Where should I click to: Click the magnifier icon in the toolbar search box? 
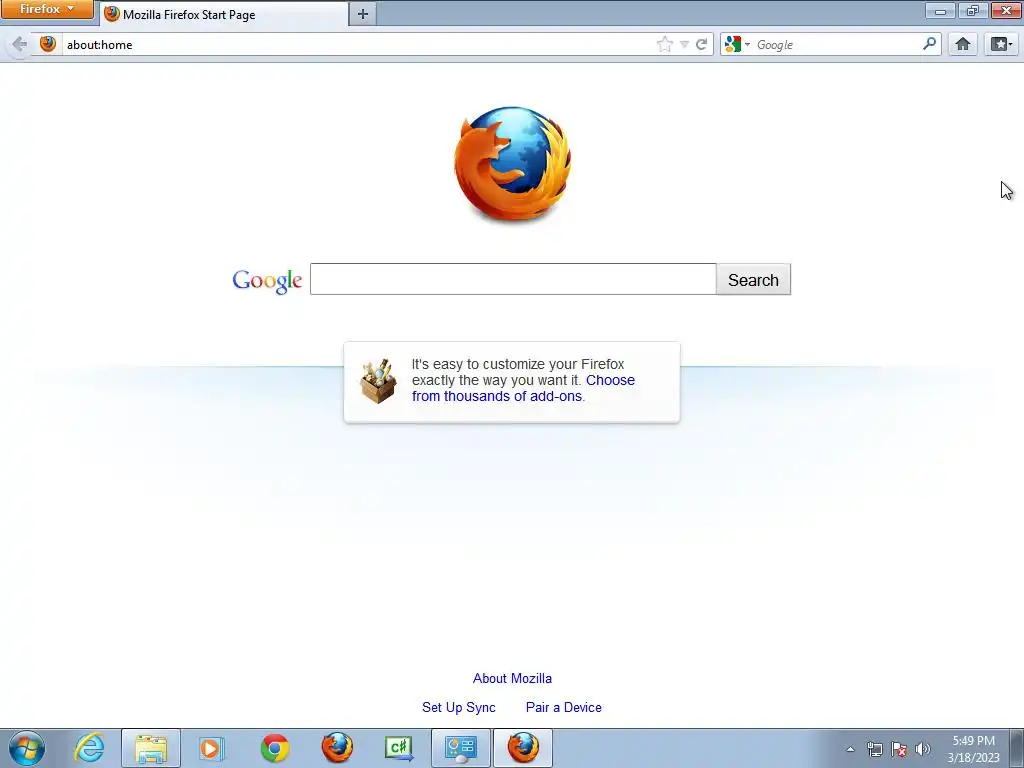point(929,44)
